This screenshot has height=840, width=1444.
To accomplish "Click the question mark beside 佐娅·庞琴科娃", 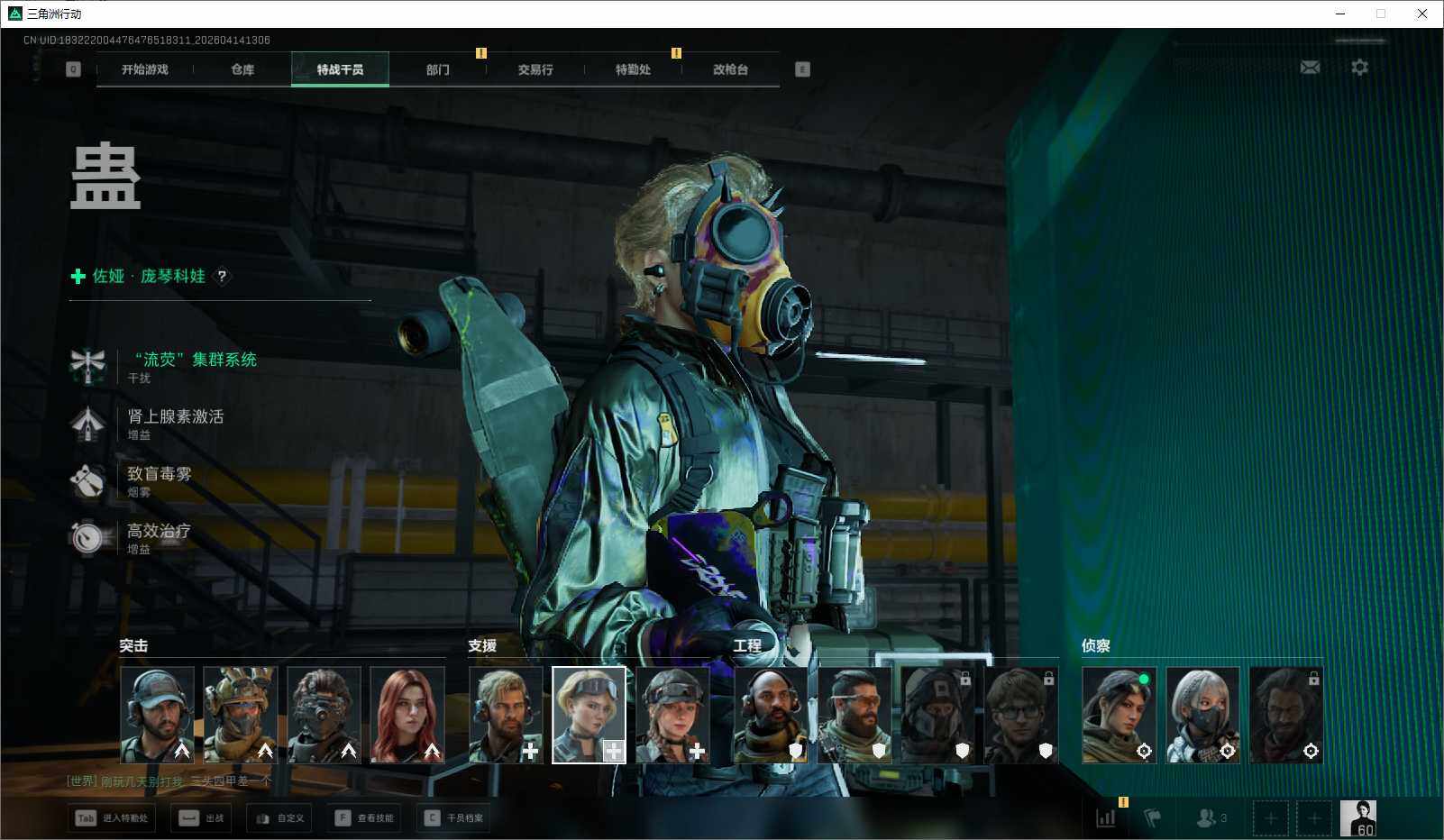I will 222,277.
